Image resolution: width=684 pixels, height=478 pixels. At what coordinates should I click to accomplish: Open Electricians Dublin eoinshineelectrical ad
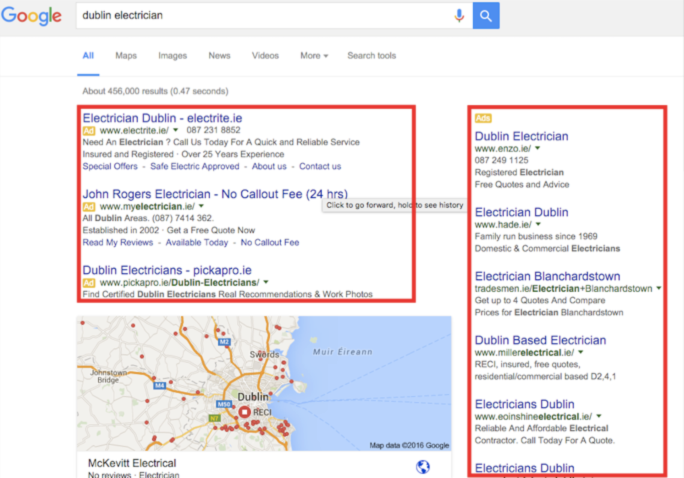(524, 404)
